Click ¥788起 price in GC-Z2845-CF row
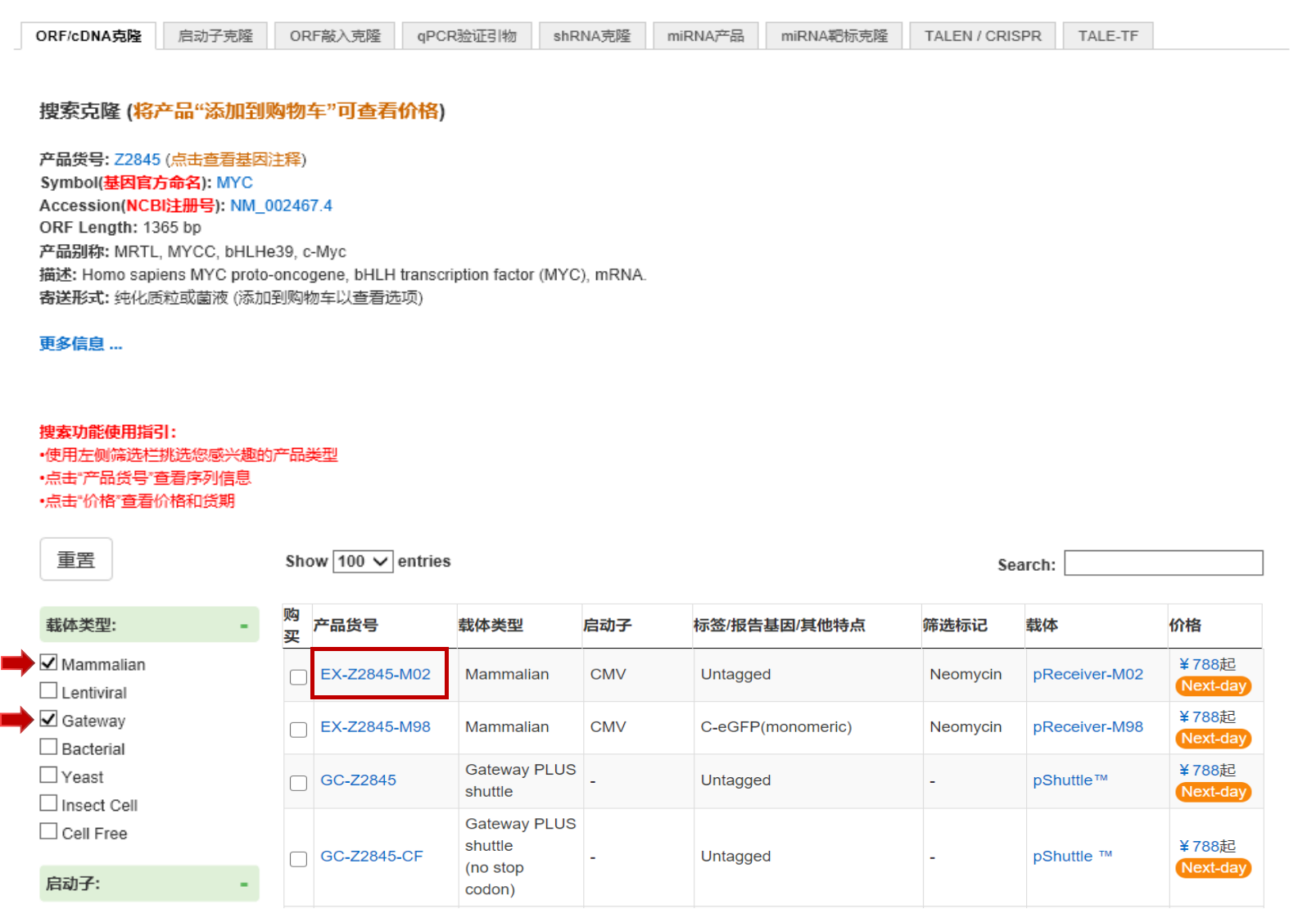This screenshot has height=909, width=1316. click(1207, 846)
